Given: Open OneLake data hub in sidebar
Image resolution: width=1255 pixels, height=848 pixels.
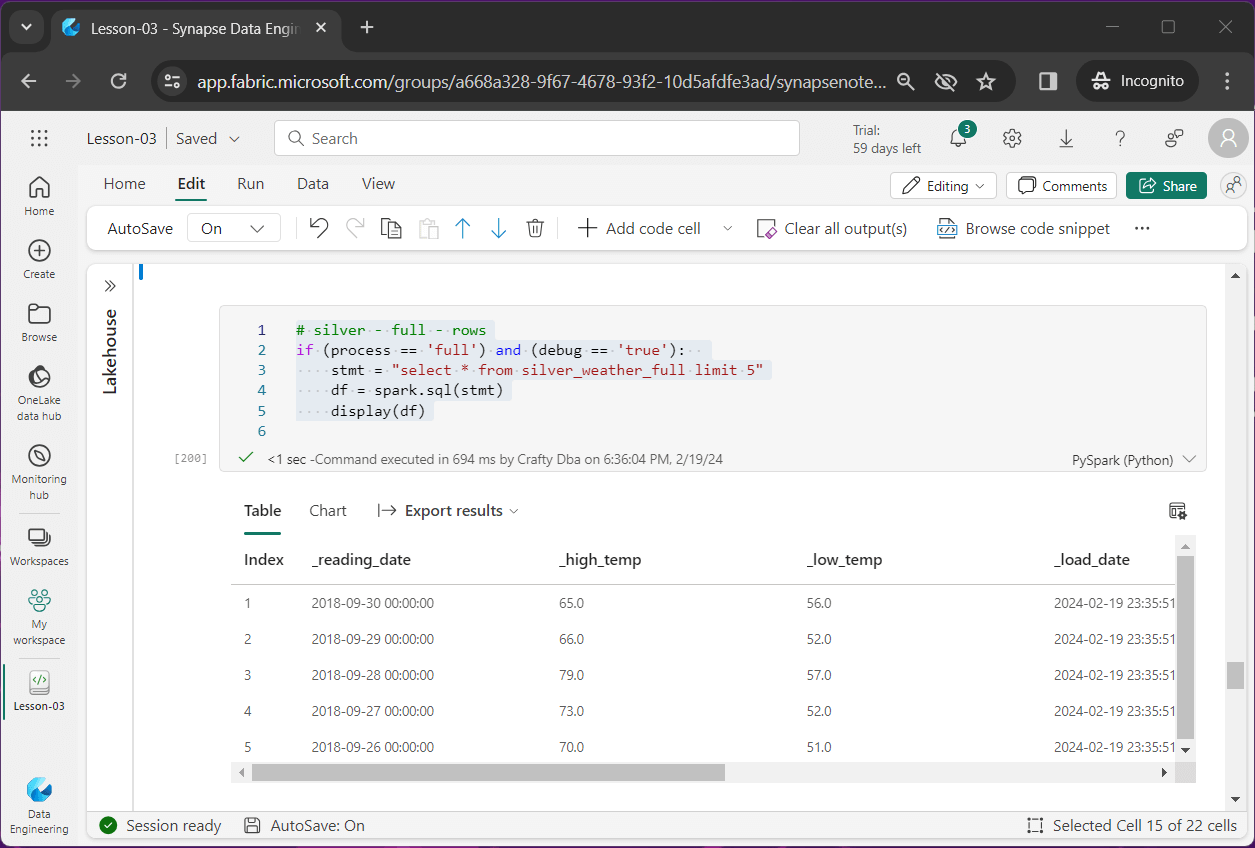Looking at the screenshot, I should pos(39,392).
